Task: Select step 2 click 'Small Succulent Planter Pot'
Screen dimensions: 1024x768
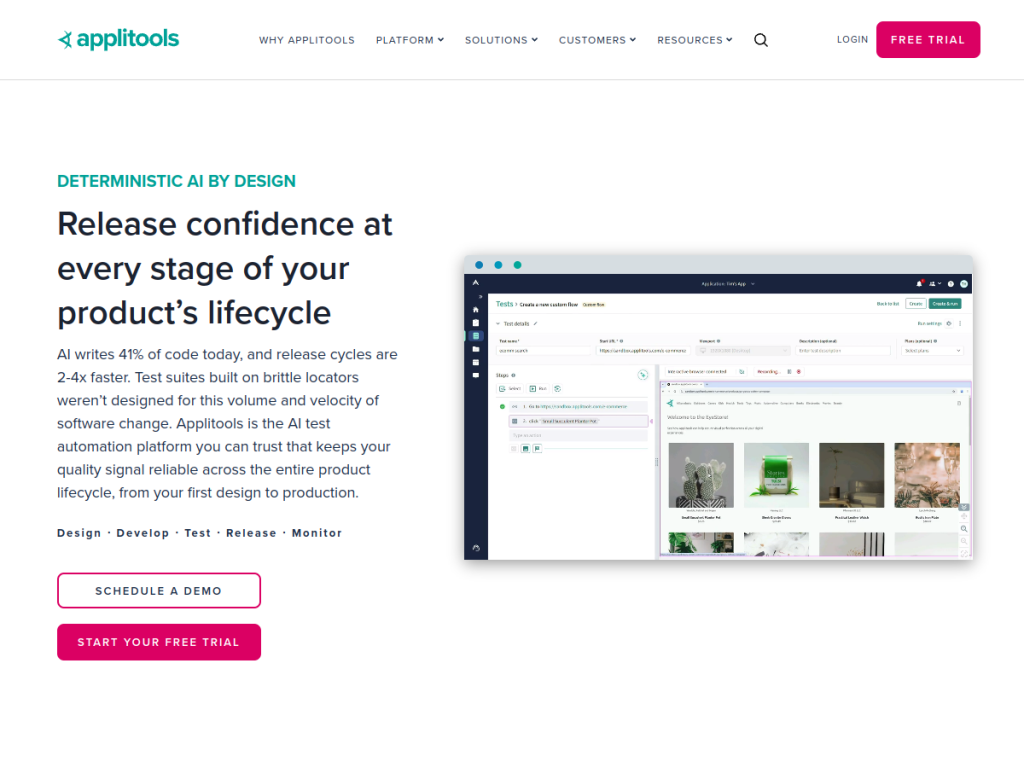Action: click(x=578, y=421)
